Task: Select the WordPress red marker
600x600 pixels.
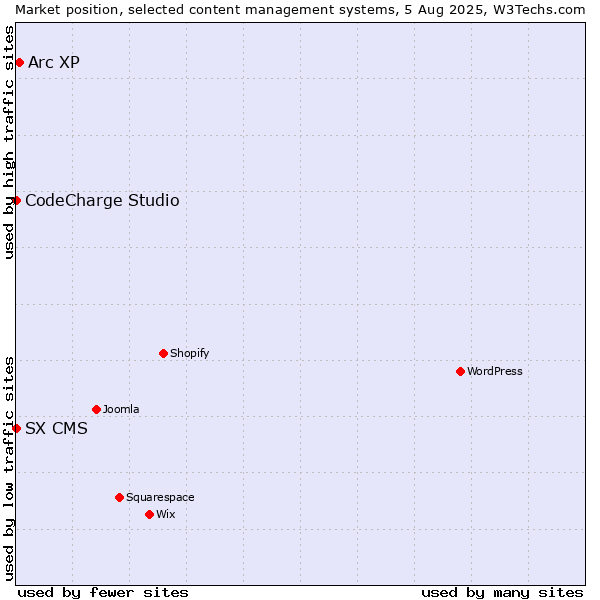Action: click(x=460, y=371)
